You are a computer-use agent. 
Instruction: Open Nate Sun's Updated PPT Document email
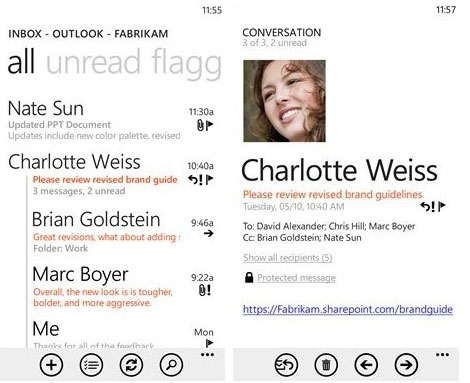point(110,120)
